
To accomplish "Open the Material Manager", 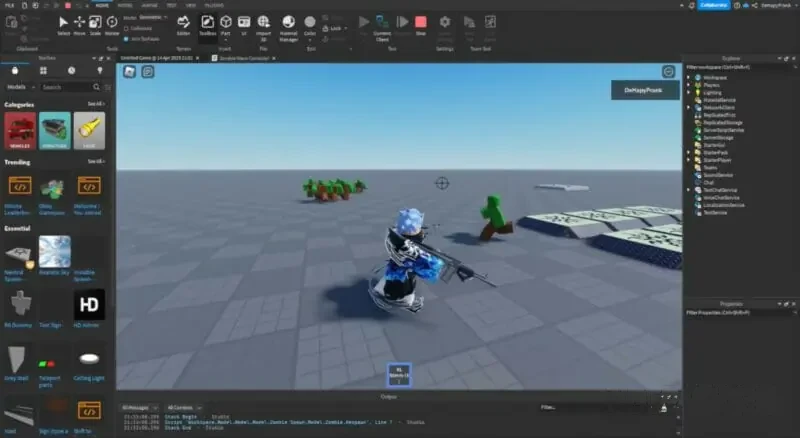I will click(x=288, y=28).
